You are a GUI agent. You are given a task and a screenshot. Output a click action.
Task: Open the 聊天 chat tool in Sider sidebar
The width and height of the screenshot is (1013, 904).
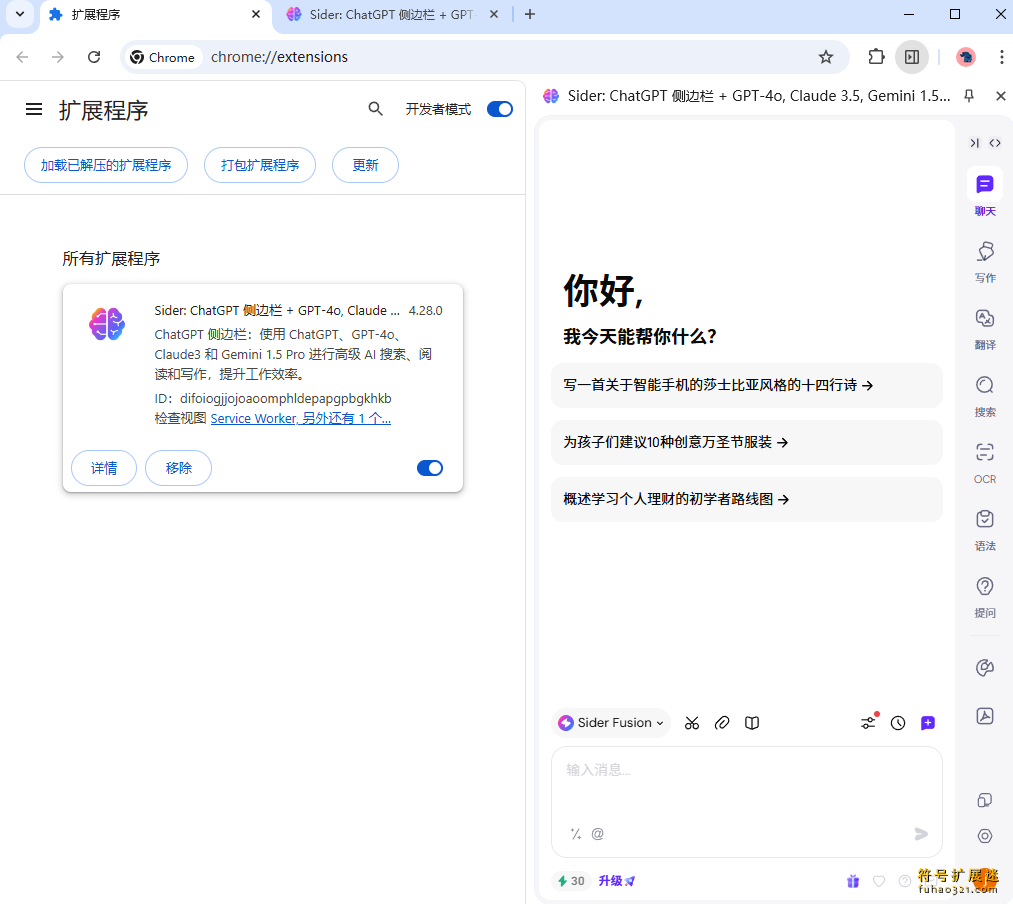tap(985, 193)
